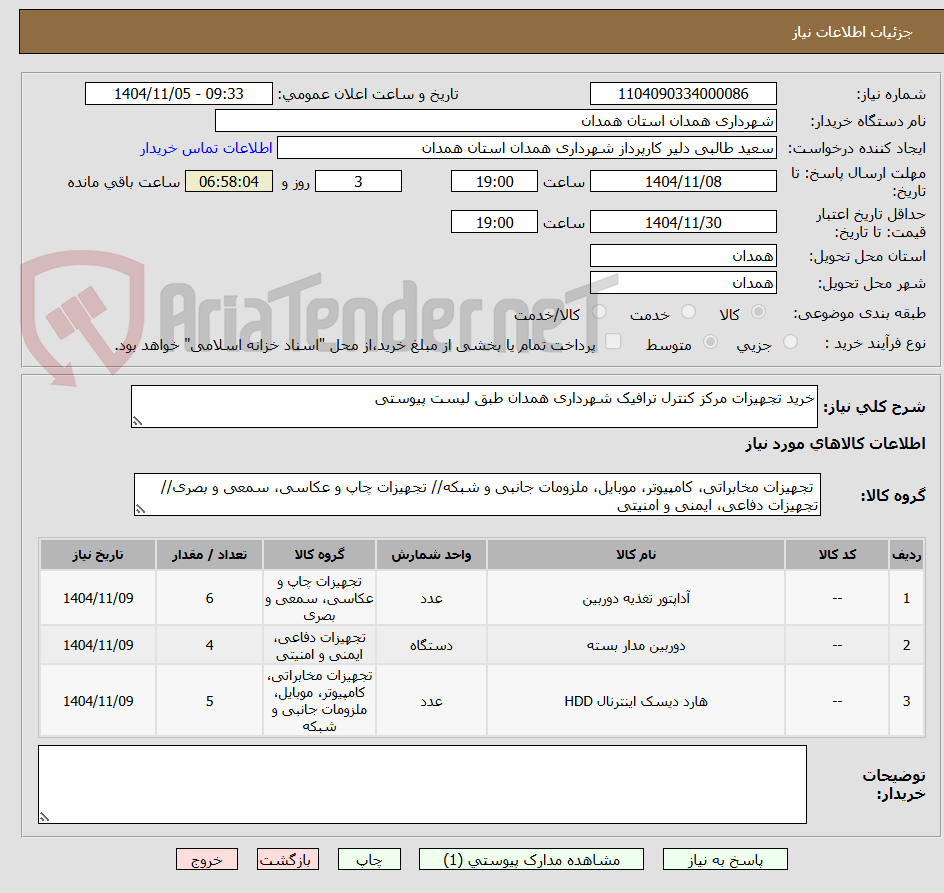Click the شهر محل تحویل field
This screenshot has height=893, width=944.
coord(683,283)
